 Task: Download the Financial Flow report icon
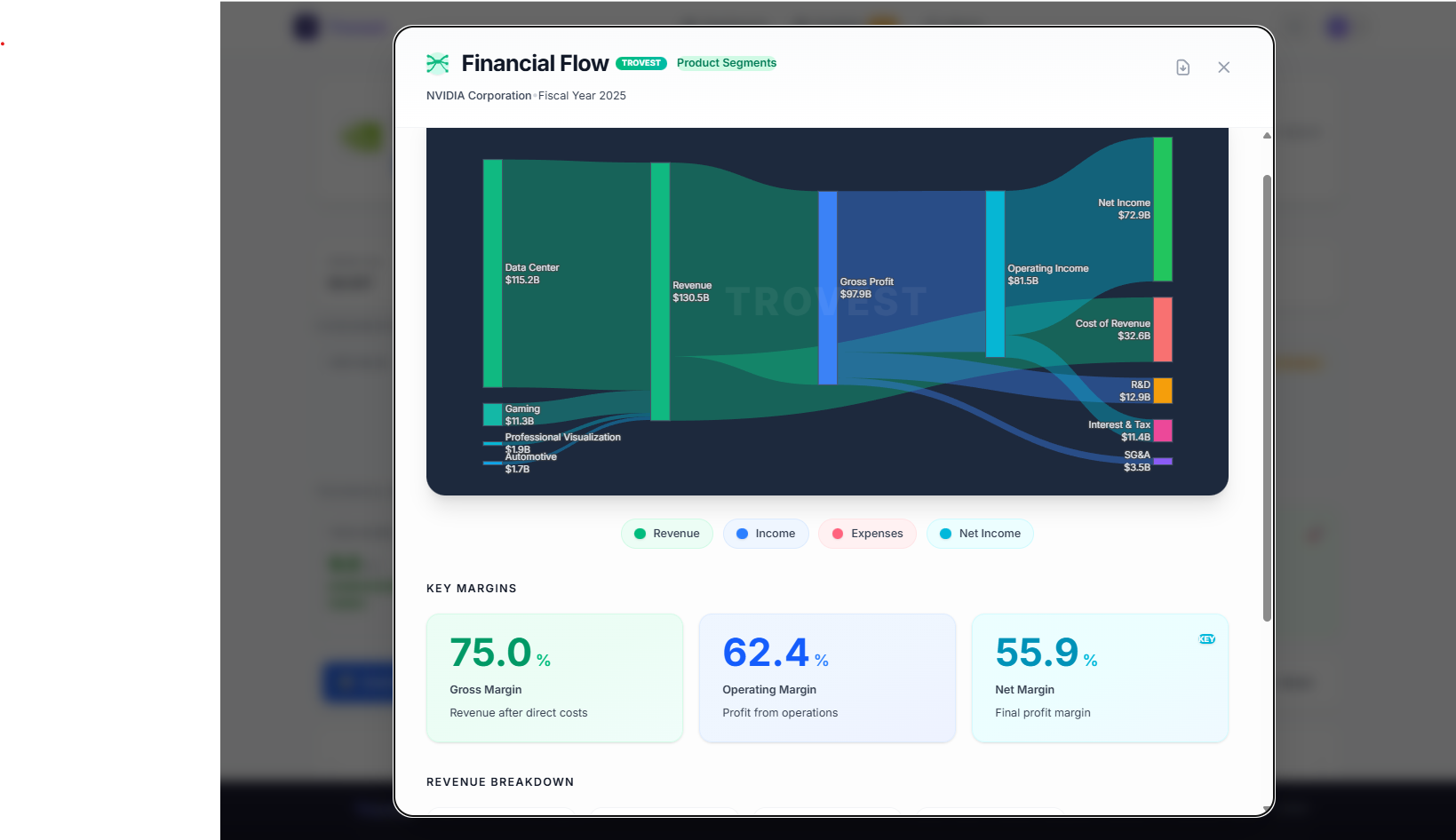click(x=1182, y=67)
